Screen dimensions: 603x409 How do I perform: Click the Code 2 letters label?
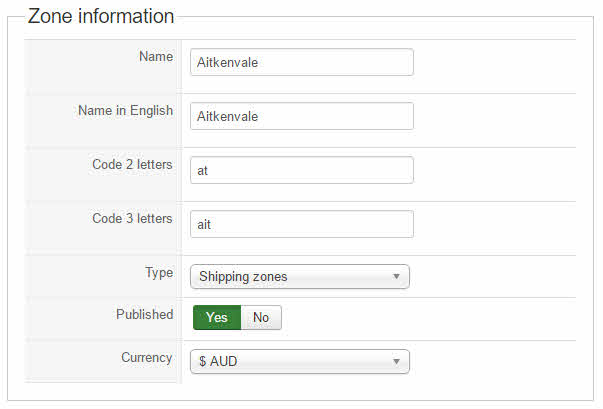point(132,164)
